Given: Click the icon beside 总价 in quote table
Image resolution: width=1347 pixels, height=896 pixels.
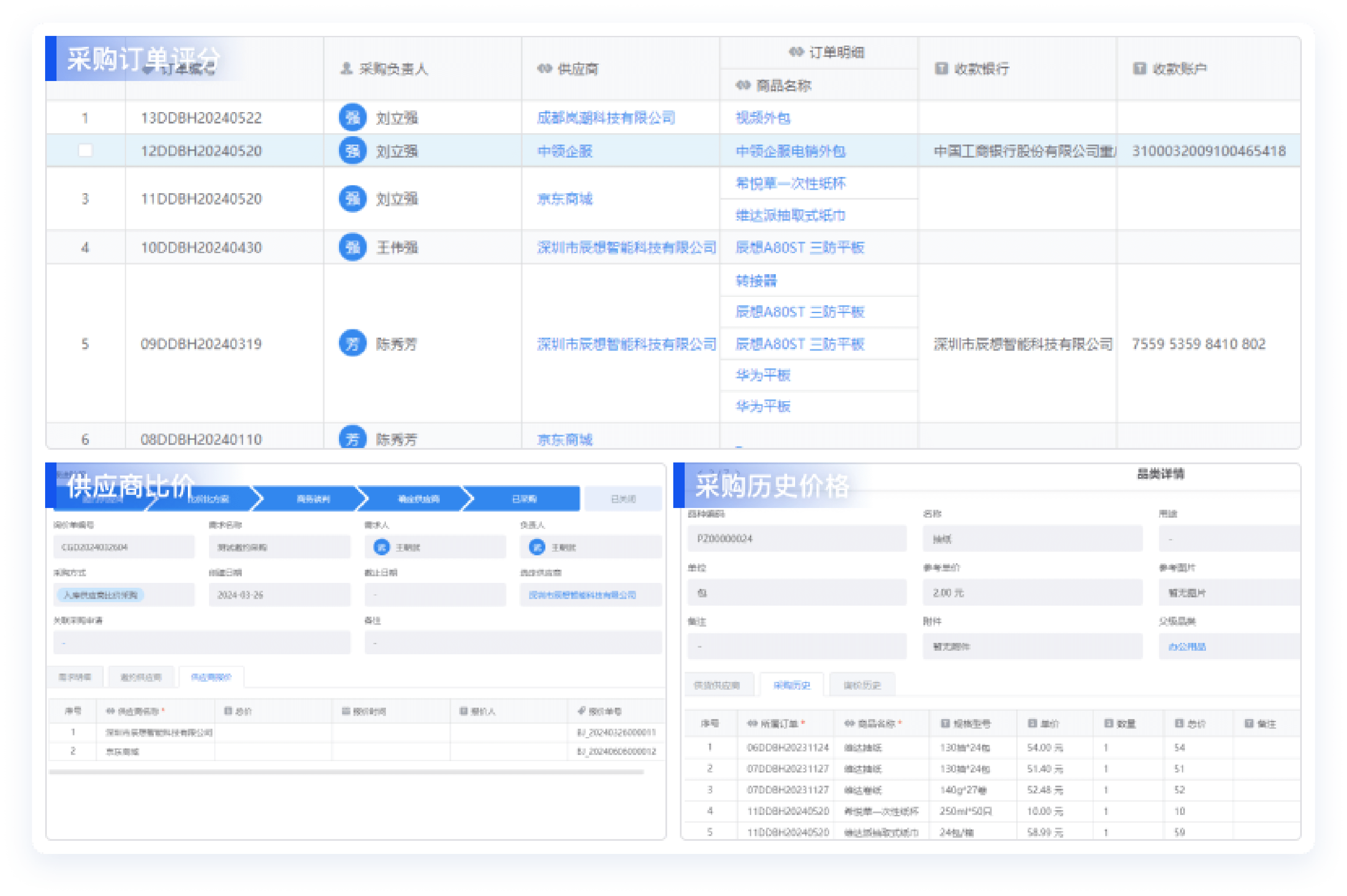Looking at the screenshot, I should coord(228,711).
